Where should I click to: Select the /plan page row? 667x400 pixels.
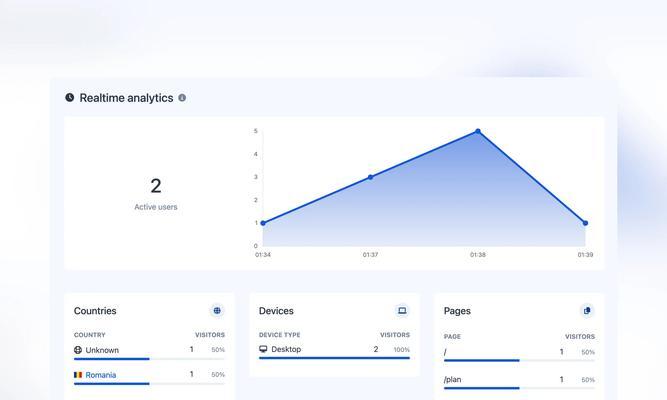pyautogui.click(x=519, y=381)
